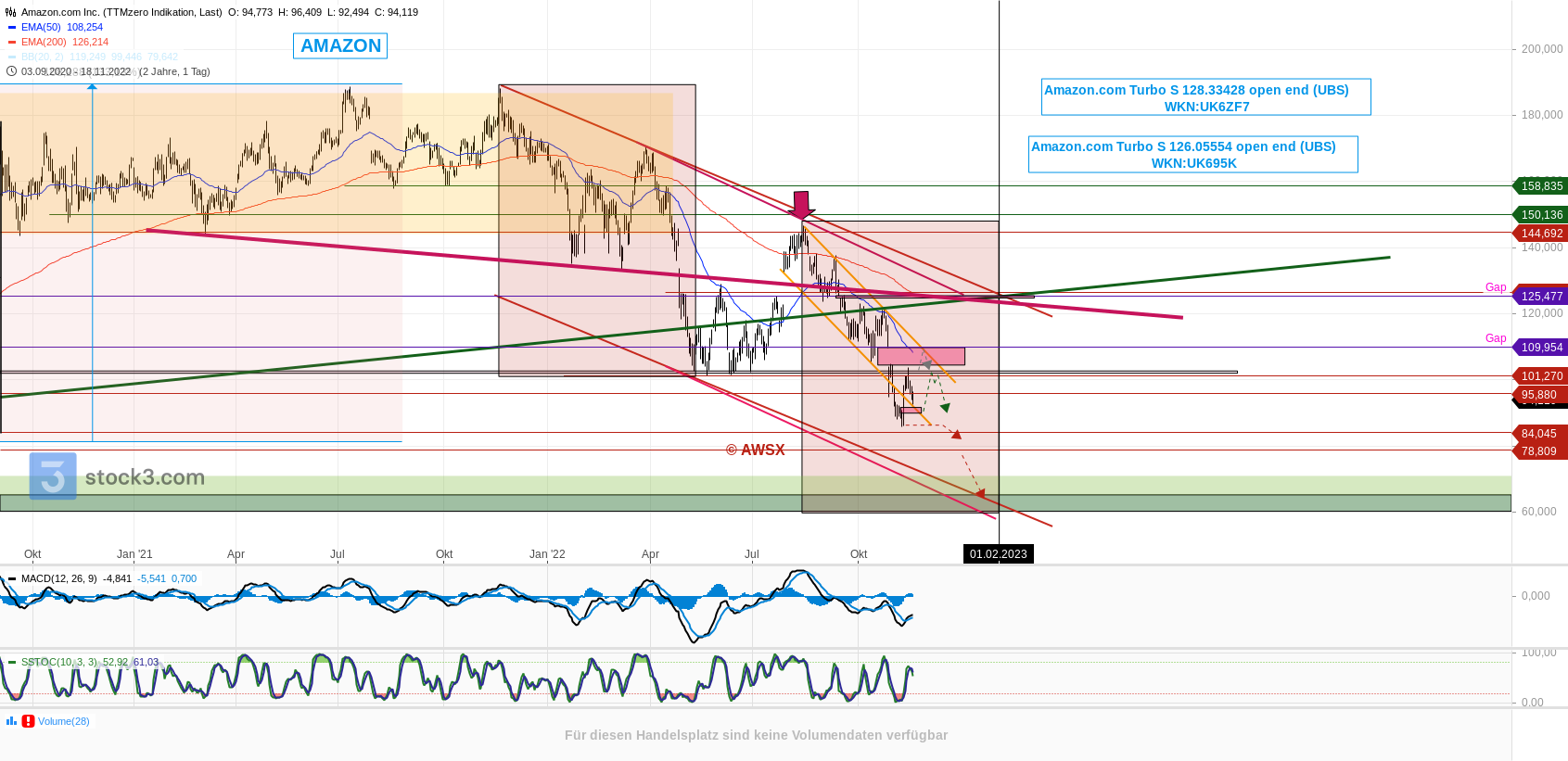
Task: Click the clock icon beside the date range
Action: click(x=11, y=71)
